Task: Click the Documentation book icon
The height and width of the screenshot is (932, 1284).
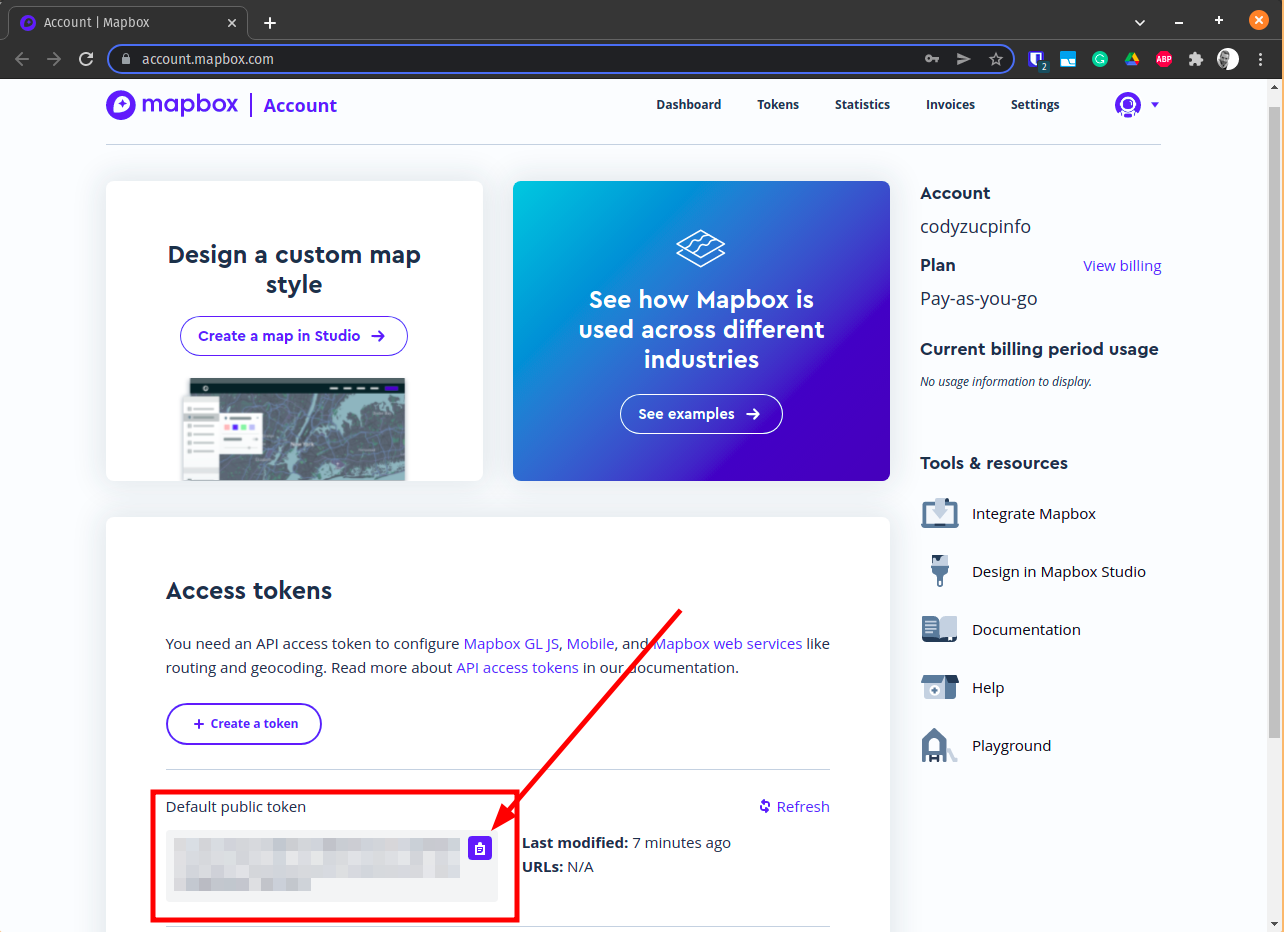Action: 939,629
